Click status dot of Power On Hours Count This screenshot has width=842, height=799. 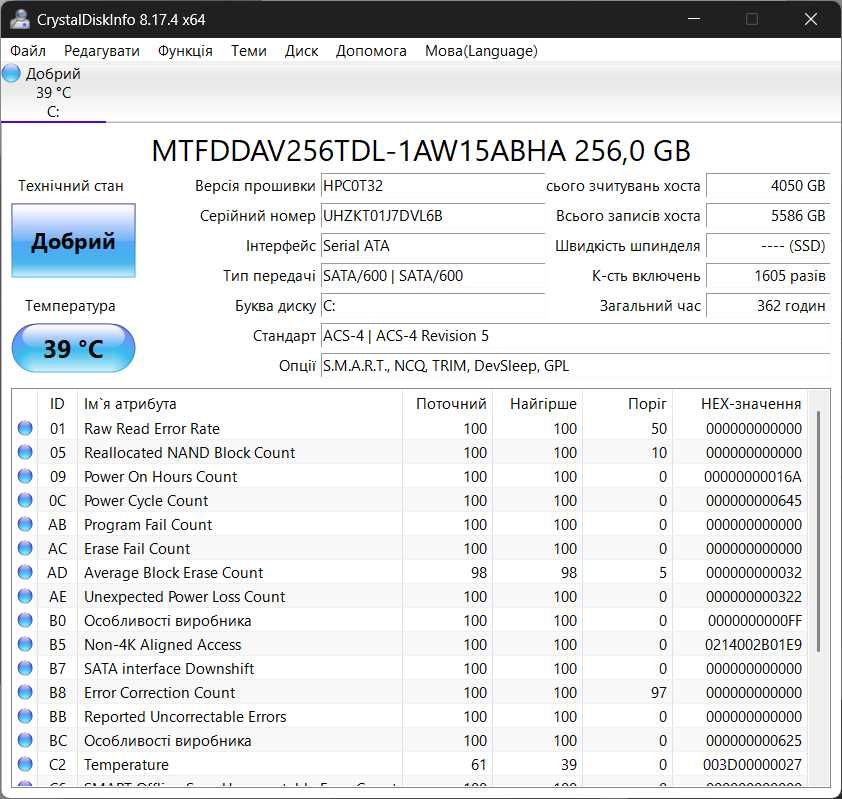[25, 476]
